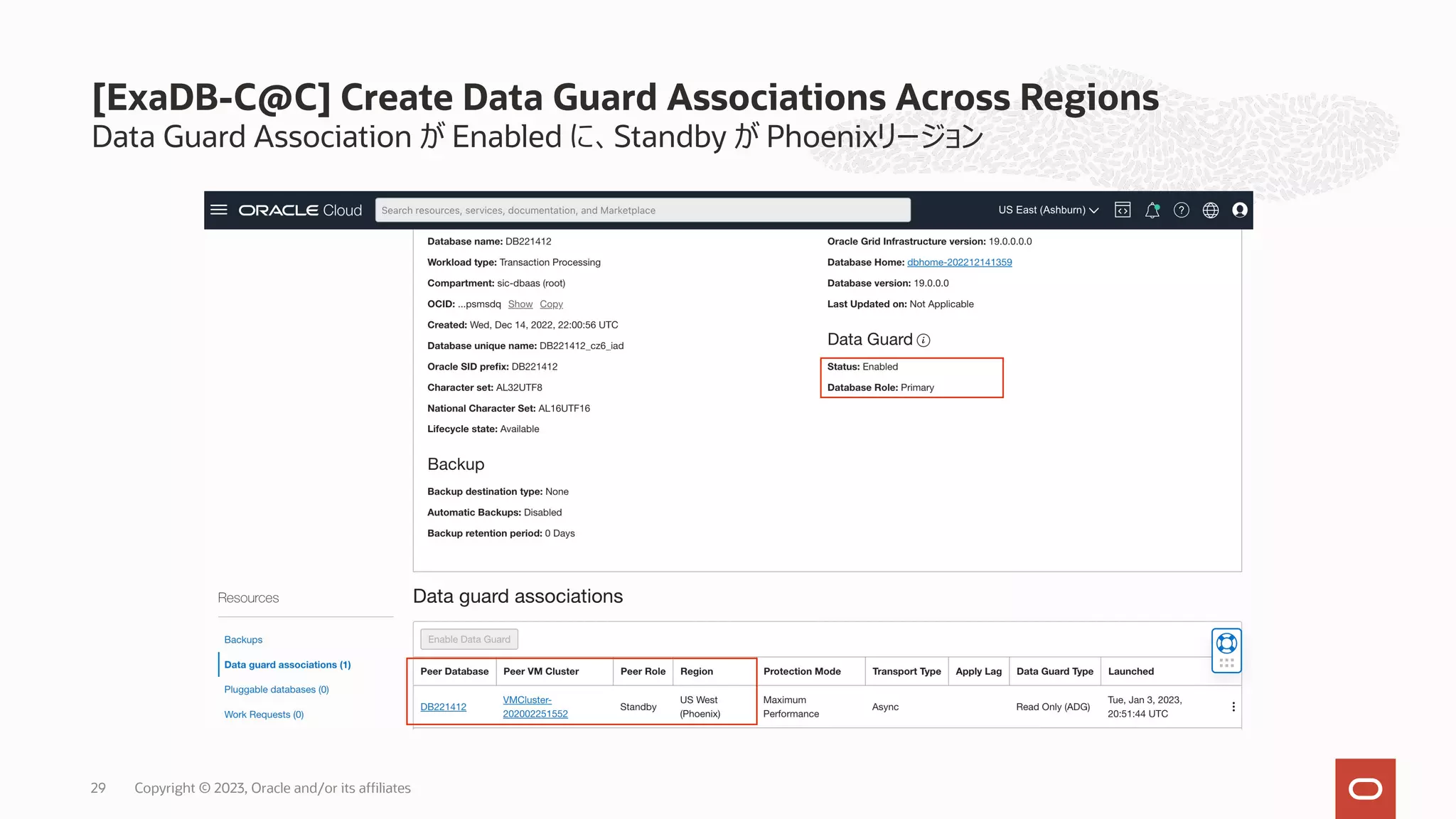Open Pluggable databases (0)
Image resolution: width=1456 pixels, height=819 pixels.
click(x=277, y=690)
